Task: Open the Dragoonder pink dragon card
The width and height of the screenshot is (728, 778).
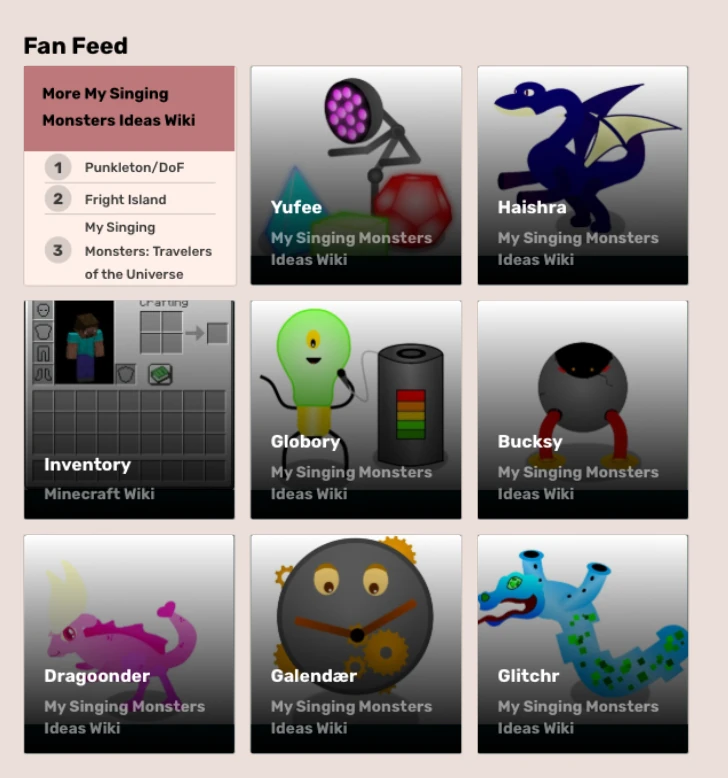Action: pyautogui.click(x=129, y=644)
